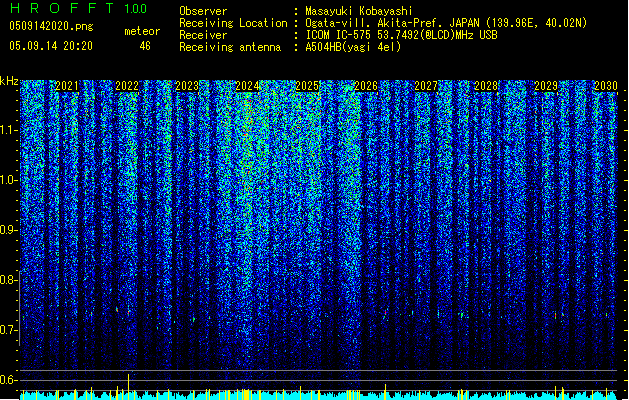Screen dimensions: 629x400
Task: Click the 2030 time marker
Action: pos(606,86)
